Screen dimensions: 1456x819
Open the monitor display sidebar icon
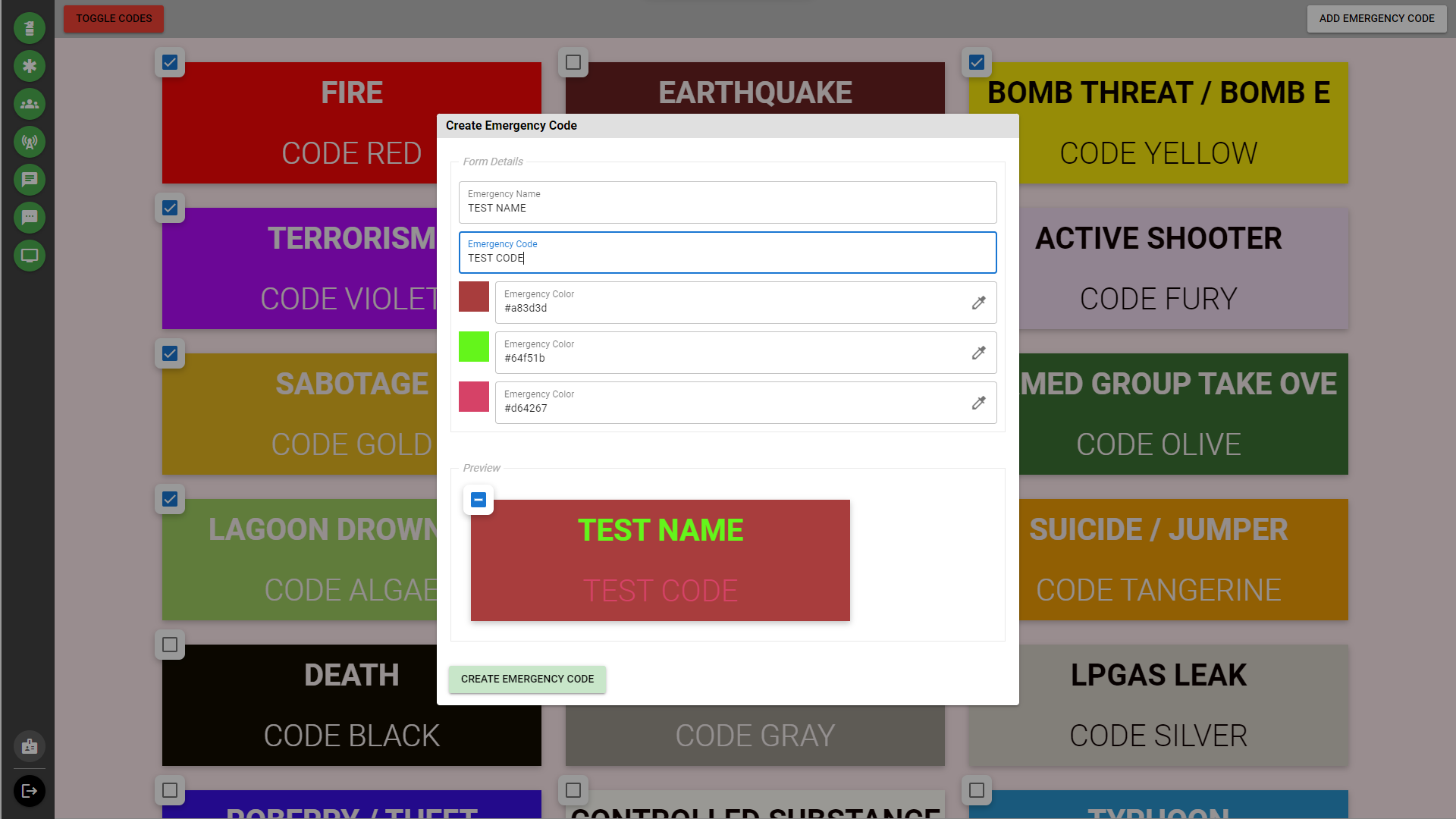tap(30, 256)
